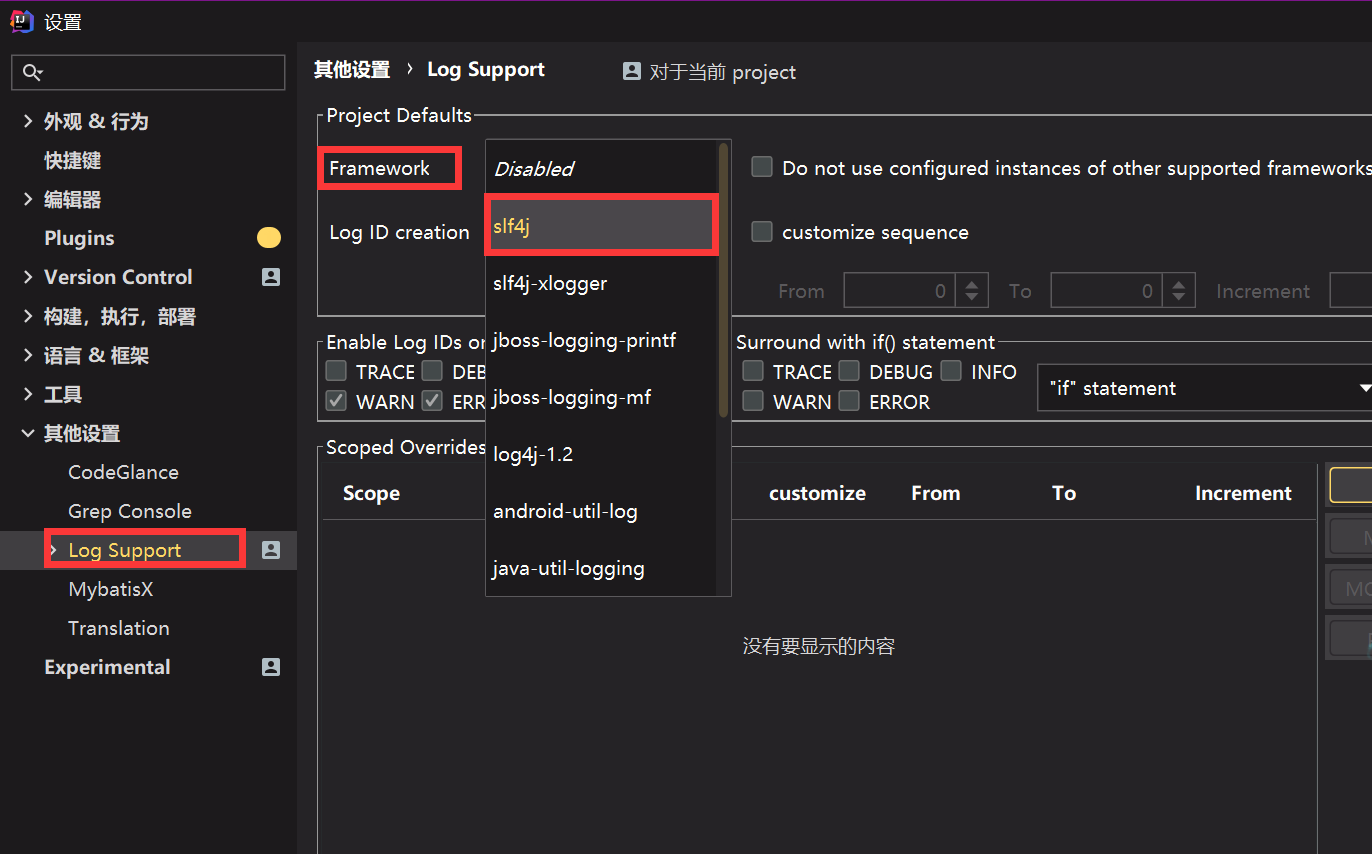The width and height of the screenshot is (1372, 854).
Task: Click the yellow update badge beside Plugins
Action: [x=269, y=238]
